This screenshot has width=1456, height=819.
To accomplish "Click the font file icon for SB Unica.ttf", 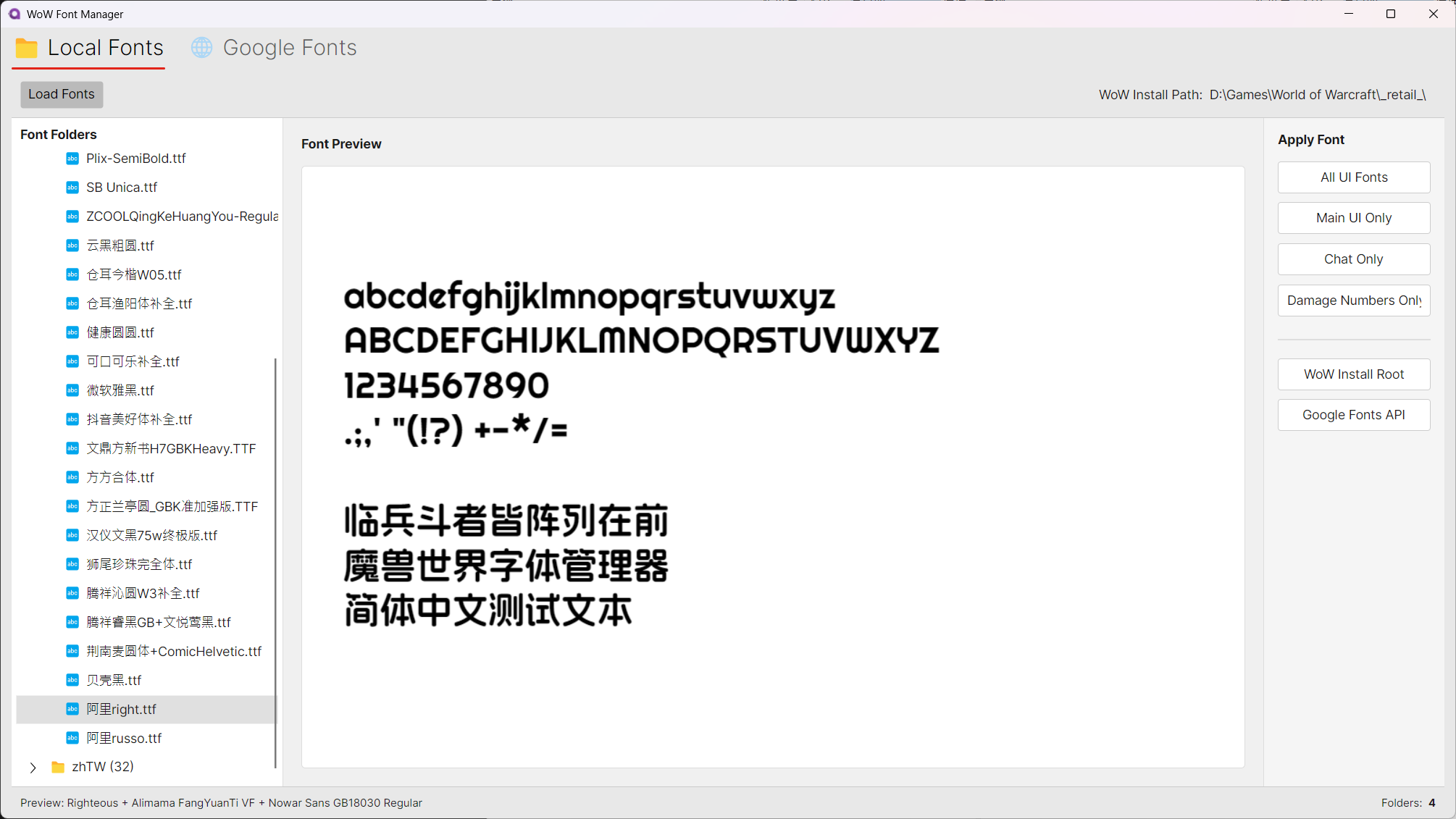I will tap(72, 188).
